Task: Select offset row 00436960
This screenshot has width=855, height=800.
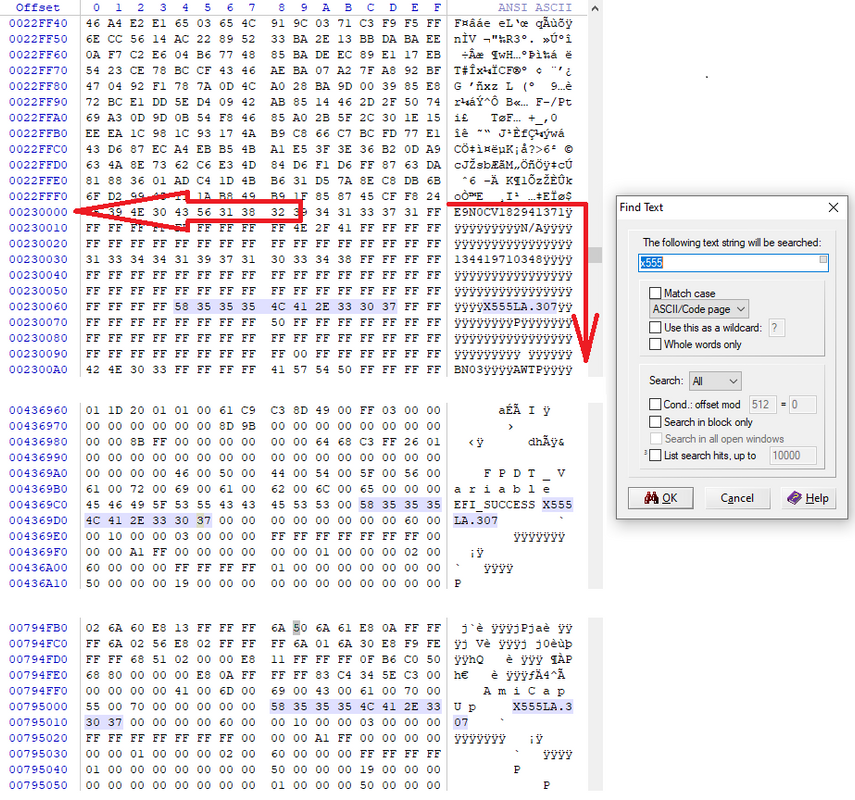Action: tap(38, 410)
